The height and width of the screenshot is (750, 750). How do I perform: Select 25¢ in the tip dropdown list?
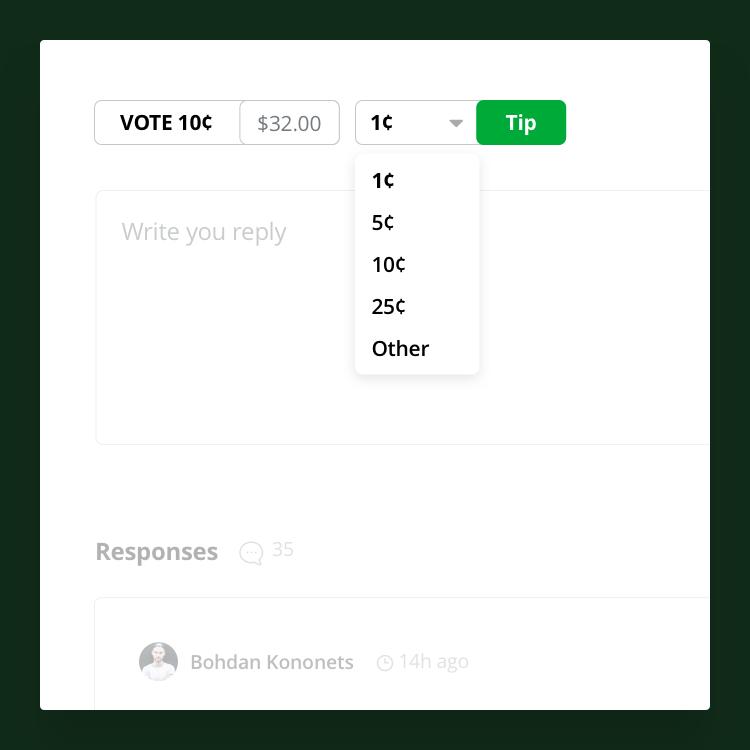click(388, 307)
